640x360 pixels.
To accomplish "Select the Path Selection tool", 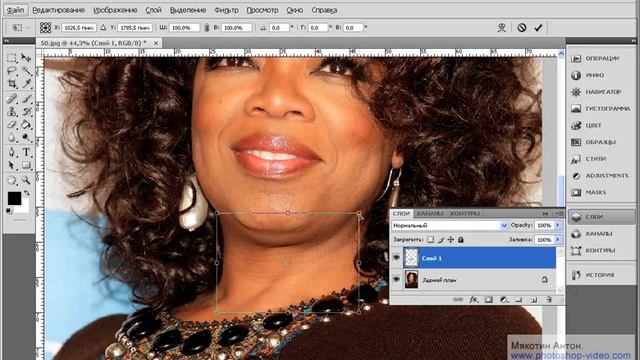I will tap(11, 165).
